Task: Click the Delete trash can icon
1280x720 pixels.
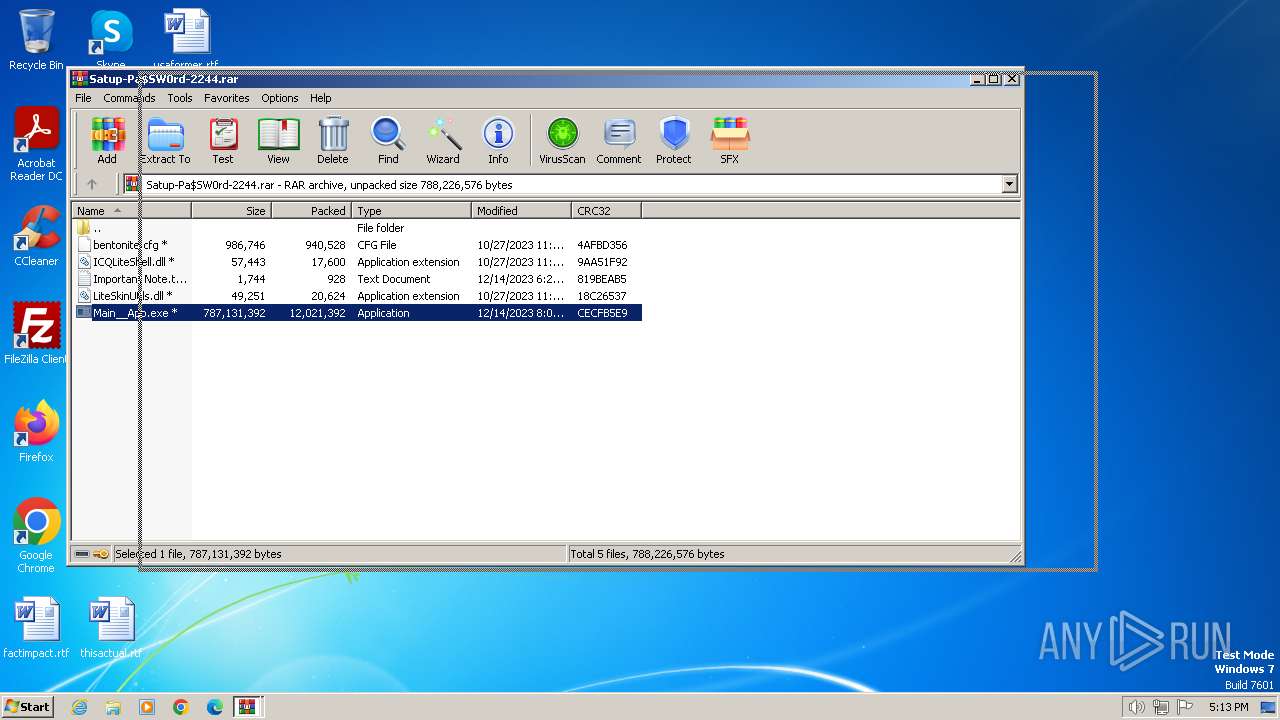Action: [333, 140]
